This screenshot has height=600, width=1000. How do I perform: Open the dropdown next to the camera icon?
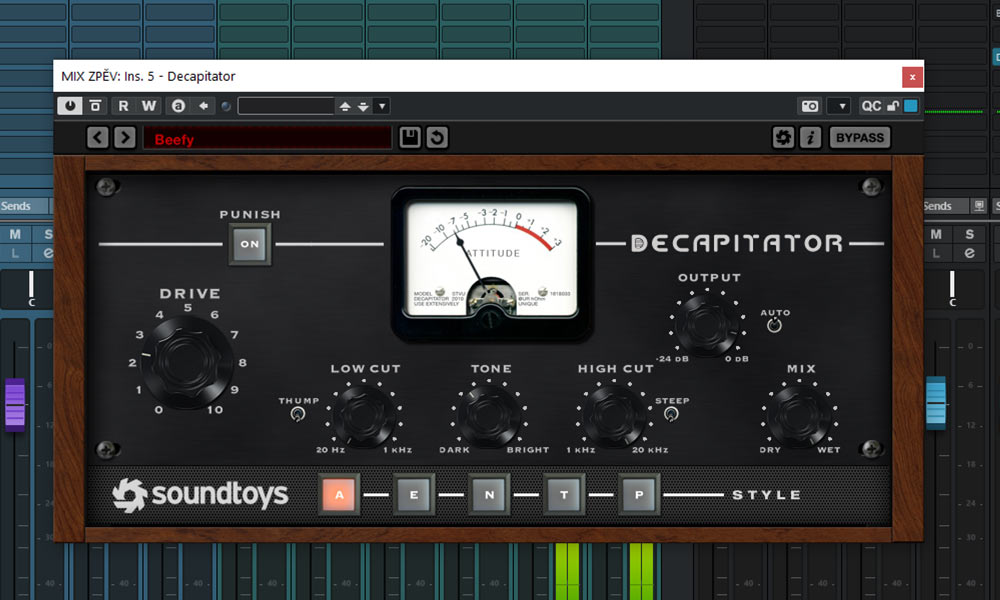[838, 105]
